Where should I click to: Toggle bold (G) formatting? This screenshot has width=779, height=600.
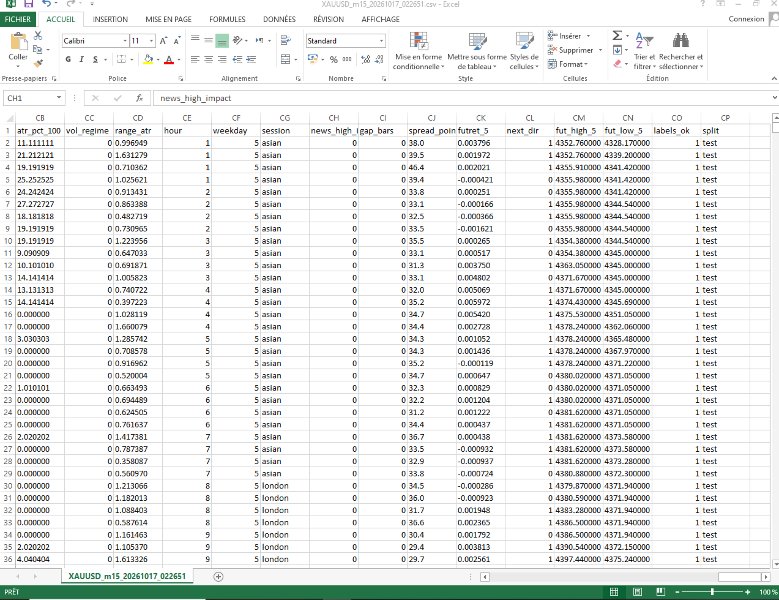[68, 59]
